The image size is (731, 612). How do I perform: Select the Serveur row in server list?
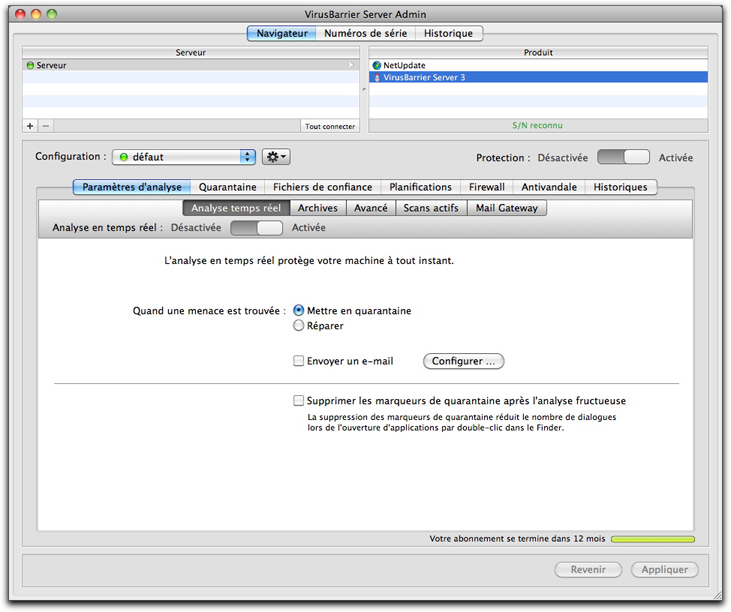tap(191, 65)
